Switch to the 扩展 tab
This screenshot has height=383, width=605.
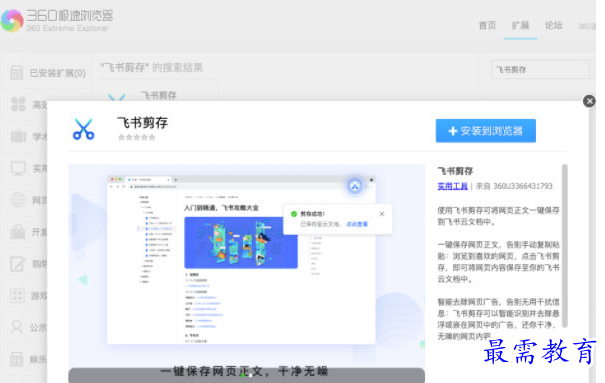(x=520, y=25)
